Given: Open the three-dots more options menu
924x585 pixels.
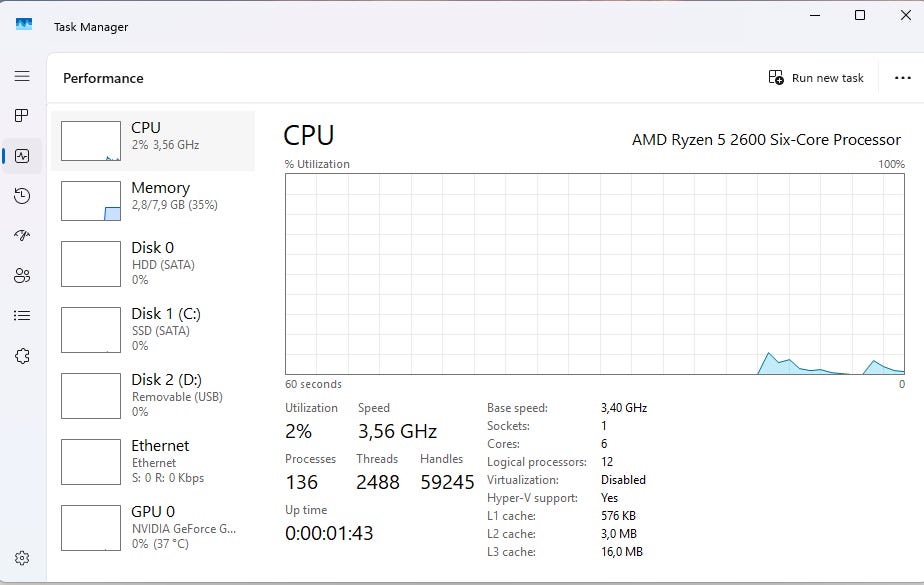Looking at the screenshot, I should (x=902, y=78).
